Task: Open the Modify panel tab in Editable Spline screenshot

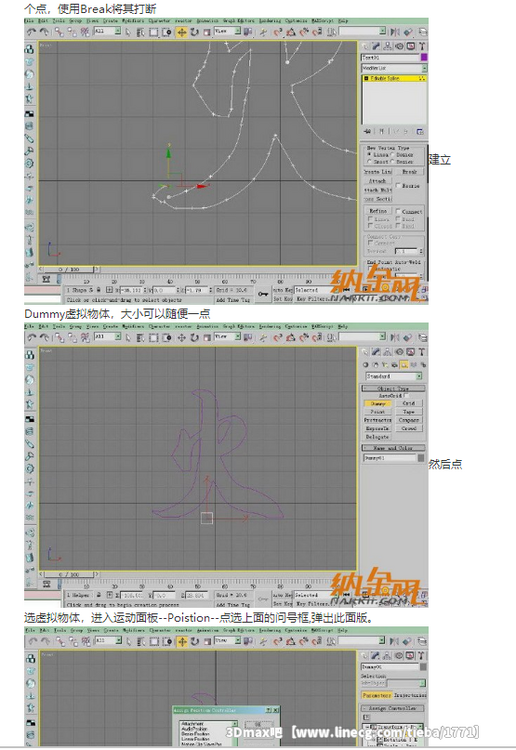Action: [x=376, y=46]
